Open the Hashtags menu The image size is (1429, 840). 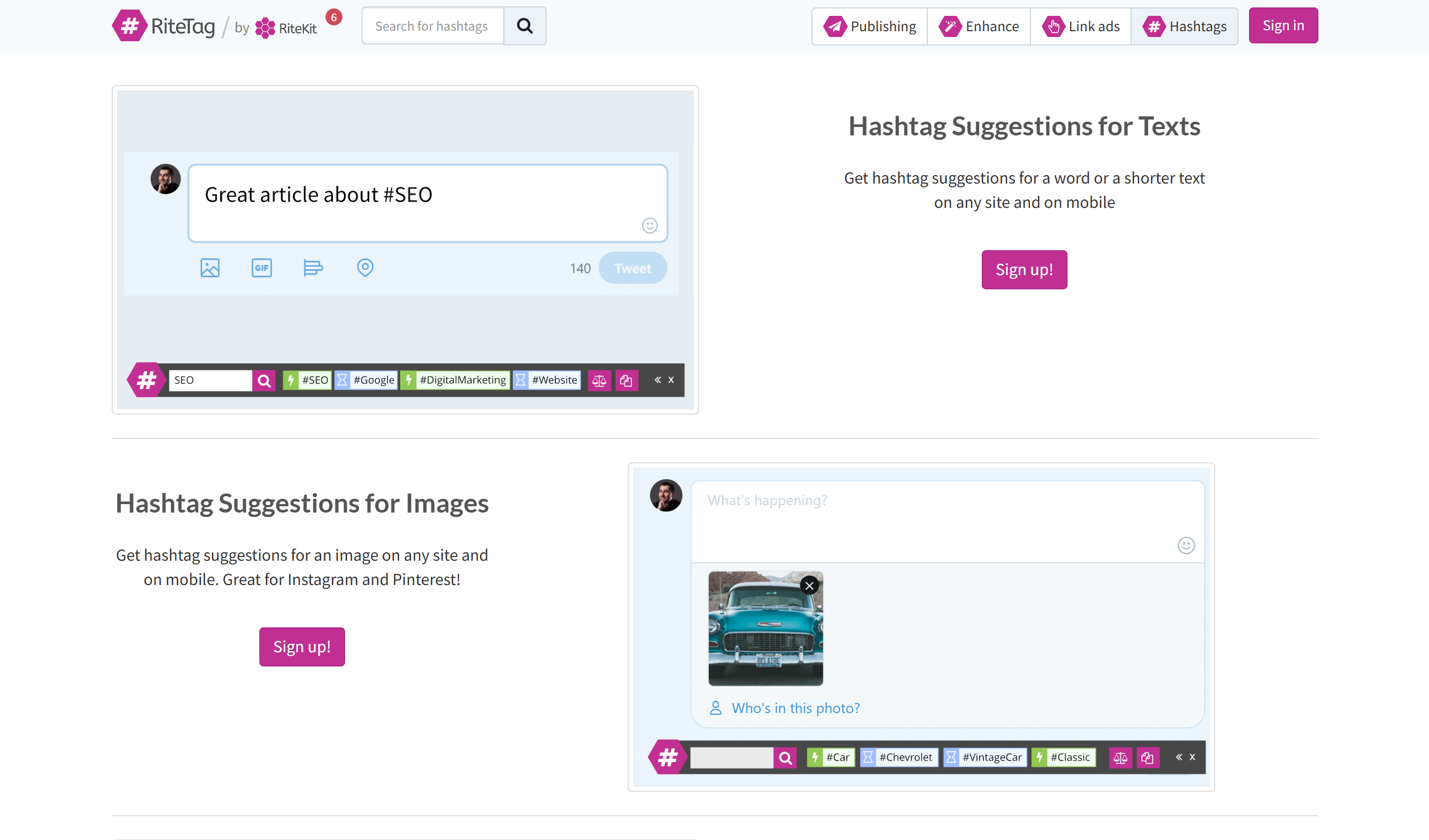(x=1184, y=26)
